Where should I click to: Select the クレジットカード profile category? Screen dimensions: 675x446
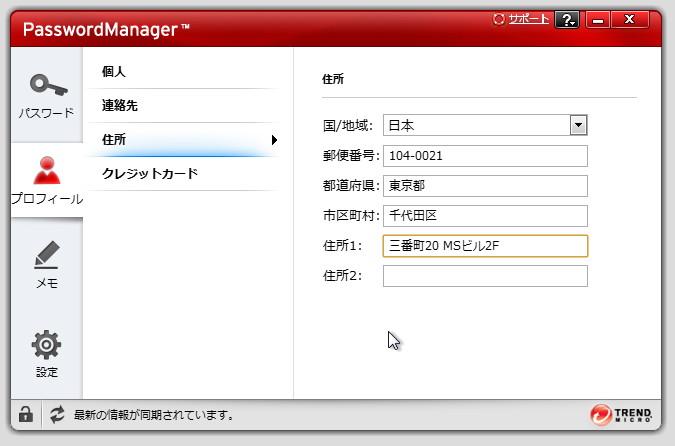tap(183, 173)
